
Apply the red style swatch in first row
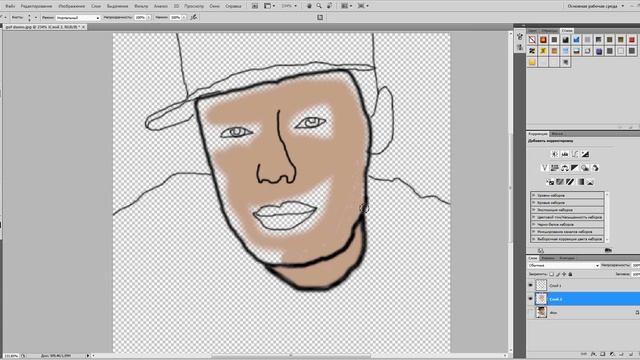pyautogui.click(x=632, y=40)
